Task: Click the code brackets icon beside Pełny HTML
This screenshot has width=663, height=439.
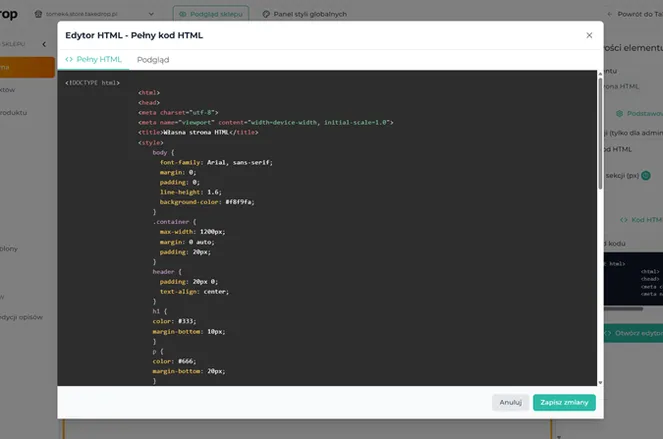Action: click(69, 60)
